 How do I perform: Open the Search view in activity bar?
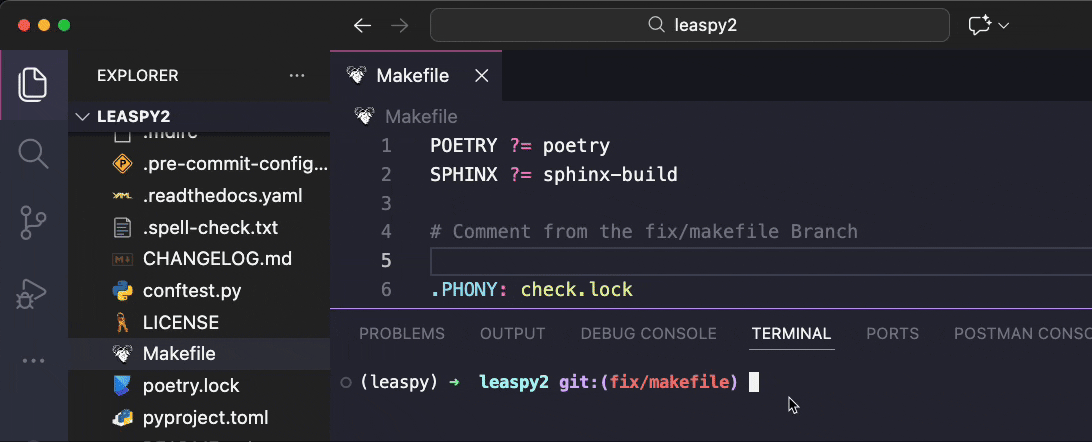coord(33,154)
